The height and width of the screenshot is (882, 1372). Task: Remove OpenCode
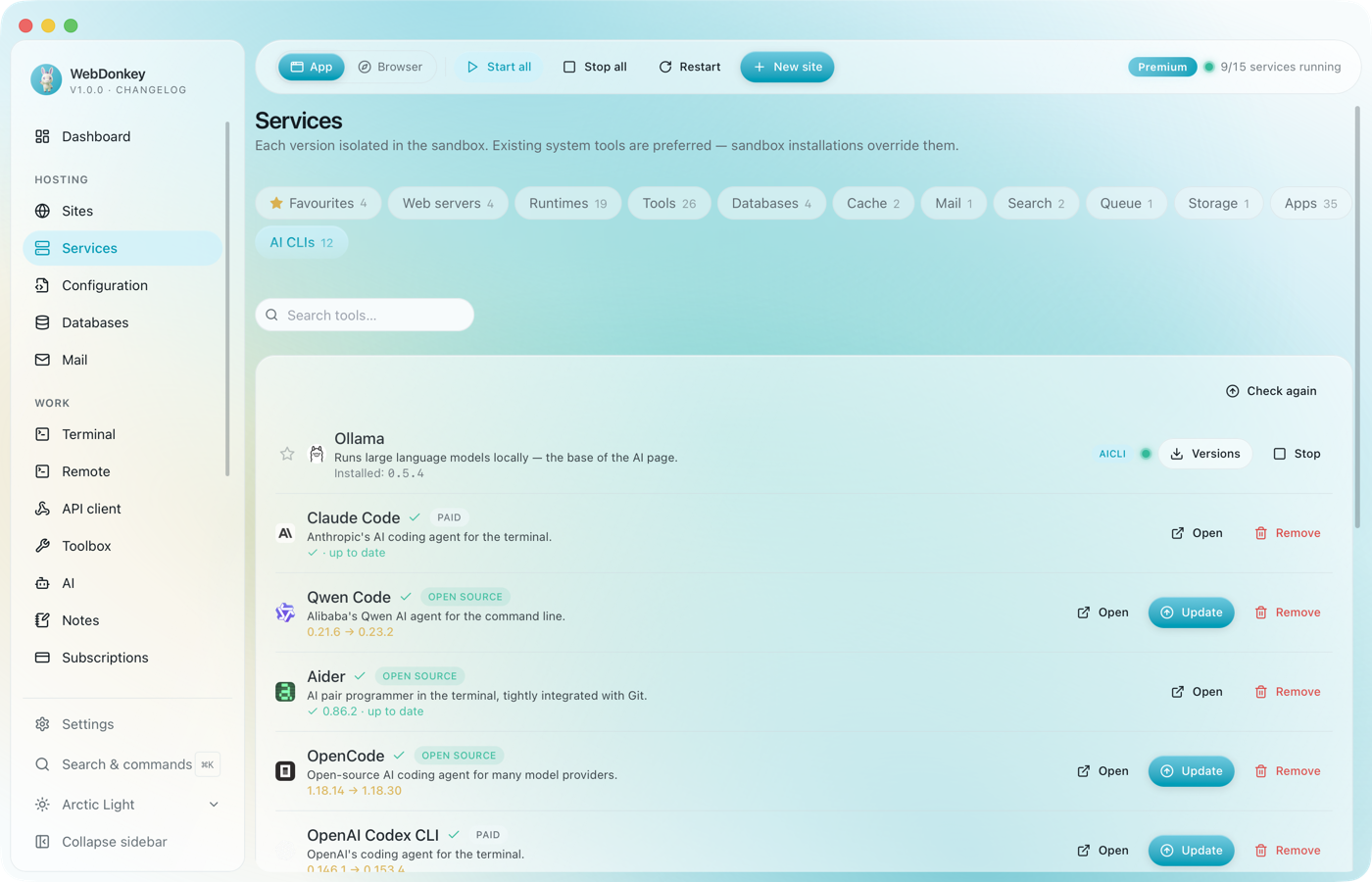tap(1288, 771)
